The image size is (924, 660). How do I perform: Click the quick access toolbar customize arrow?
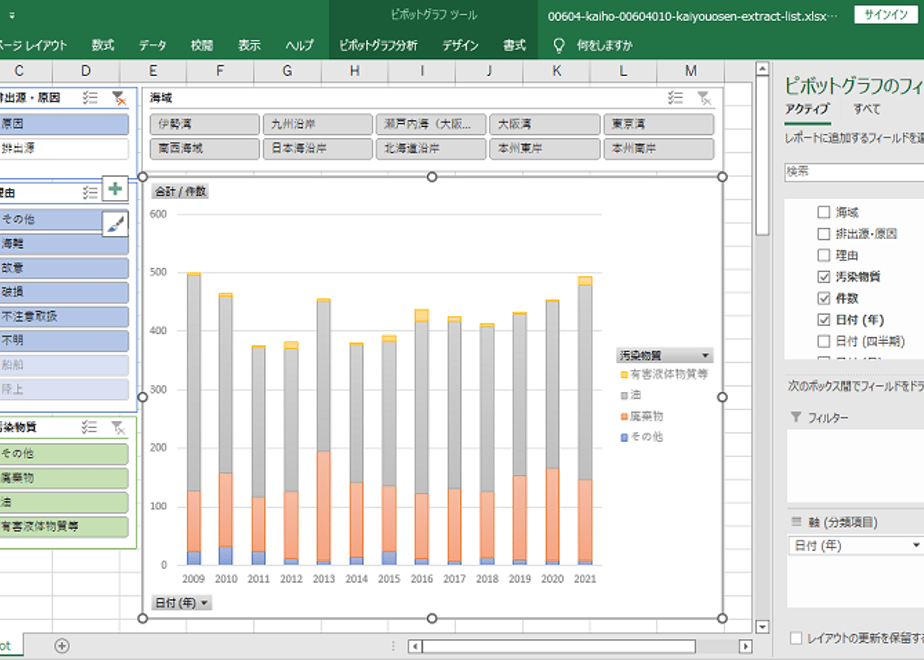[12, 16]
